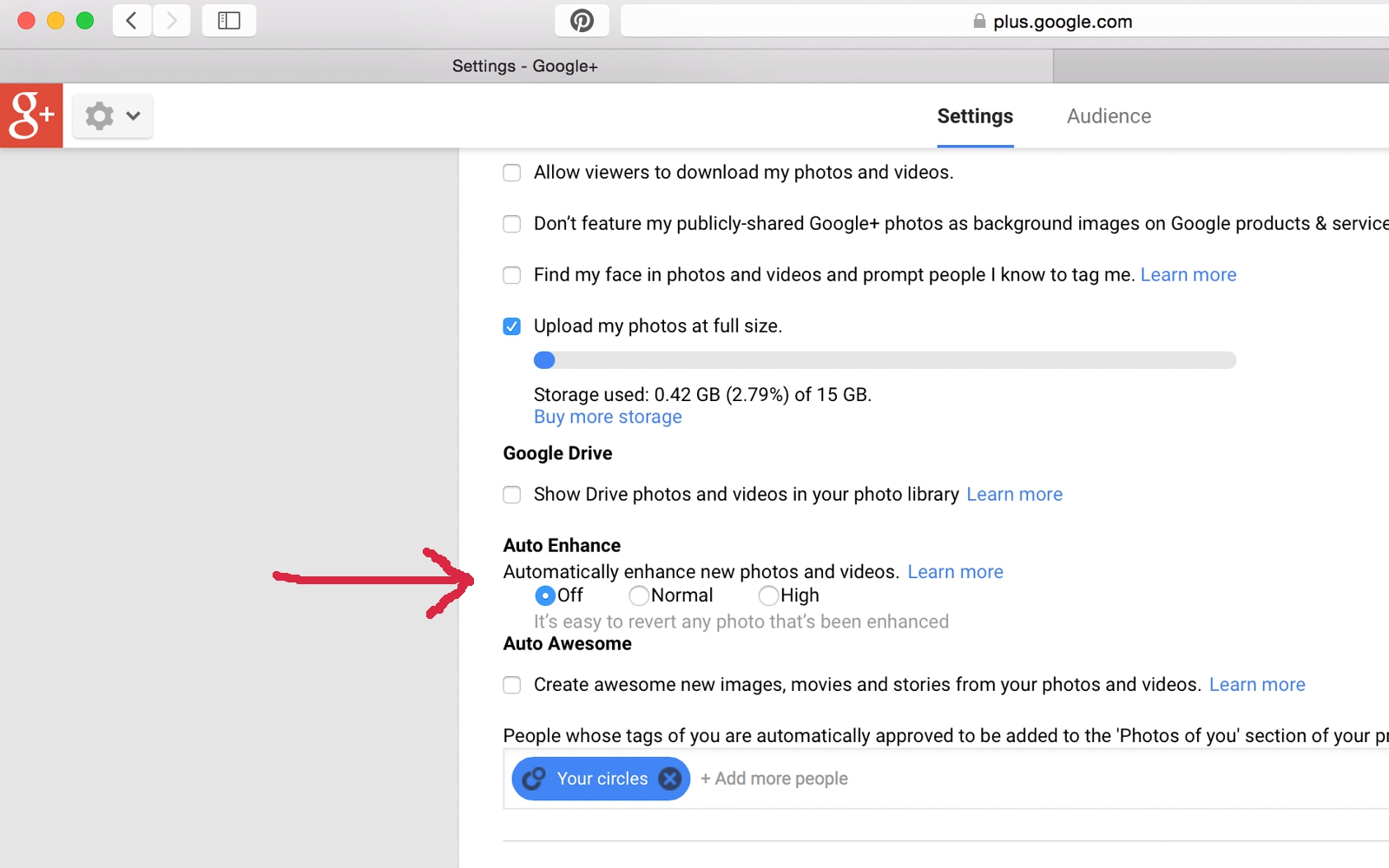1389x868 pixels.
Task: Click the Add more people field
Action: (x=774, y=779)
